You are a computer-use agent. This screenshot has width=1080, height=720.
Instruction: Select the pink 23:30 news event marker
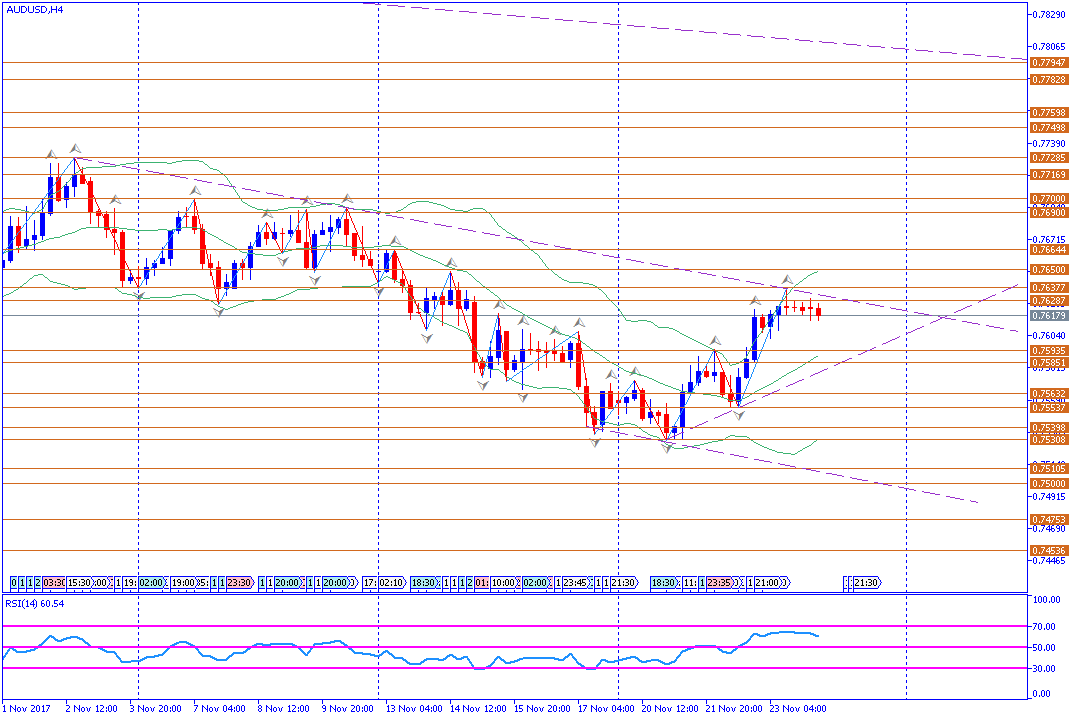pyautogui.click(x=239, y=583)
